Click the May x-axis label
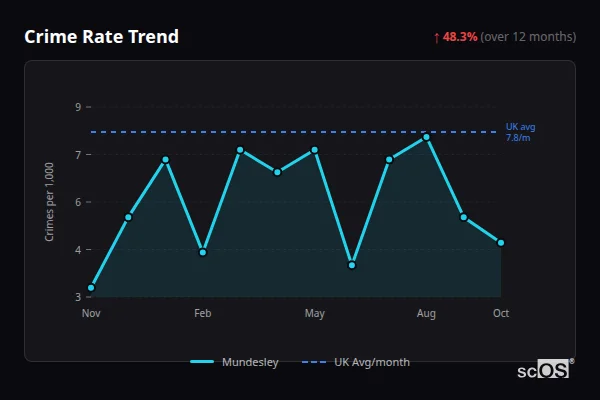This screenshot has width=600, height=400. tap(315, 313)
